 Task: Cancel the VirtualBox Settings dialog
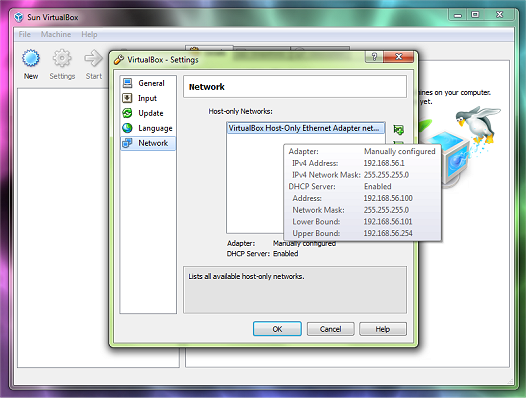(330, 329)
